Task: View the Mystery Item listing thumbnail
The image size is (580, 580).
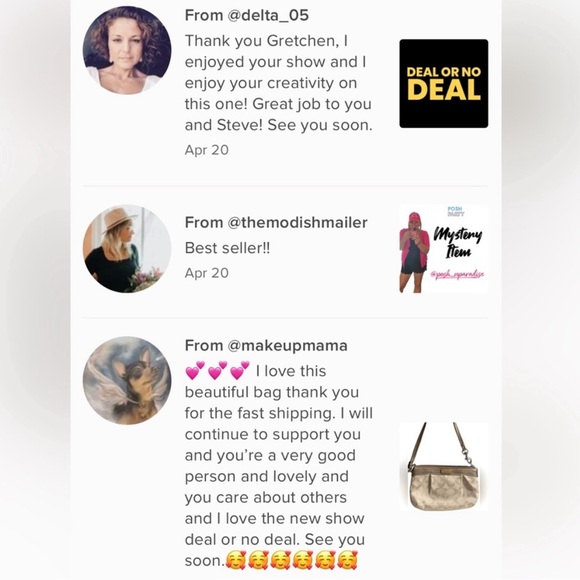Action: point(444,249)
